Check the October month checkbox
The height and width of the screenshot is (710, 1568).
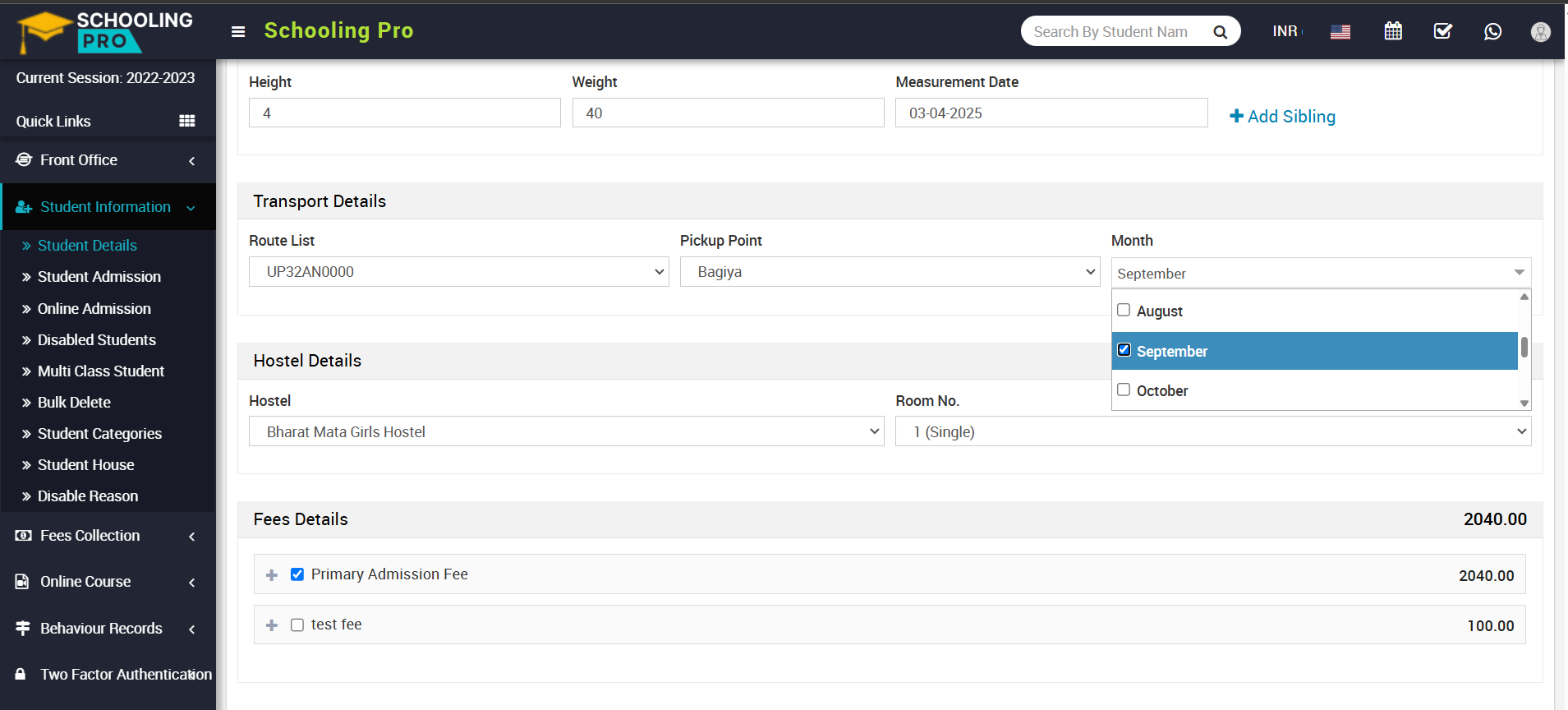tap(1124, 390)
